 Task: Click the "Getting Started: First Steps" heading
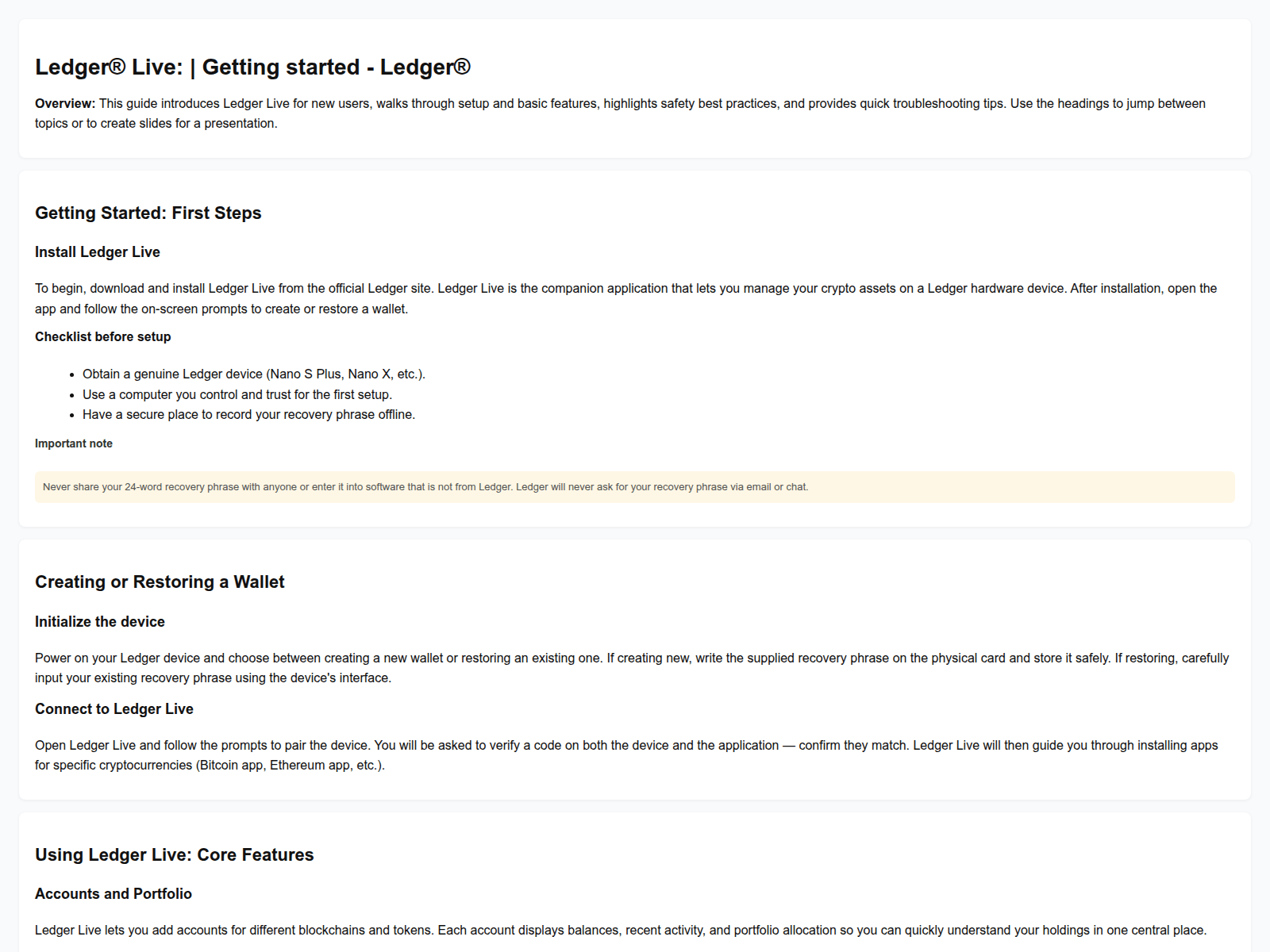tap(148, 213)
